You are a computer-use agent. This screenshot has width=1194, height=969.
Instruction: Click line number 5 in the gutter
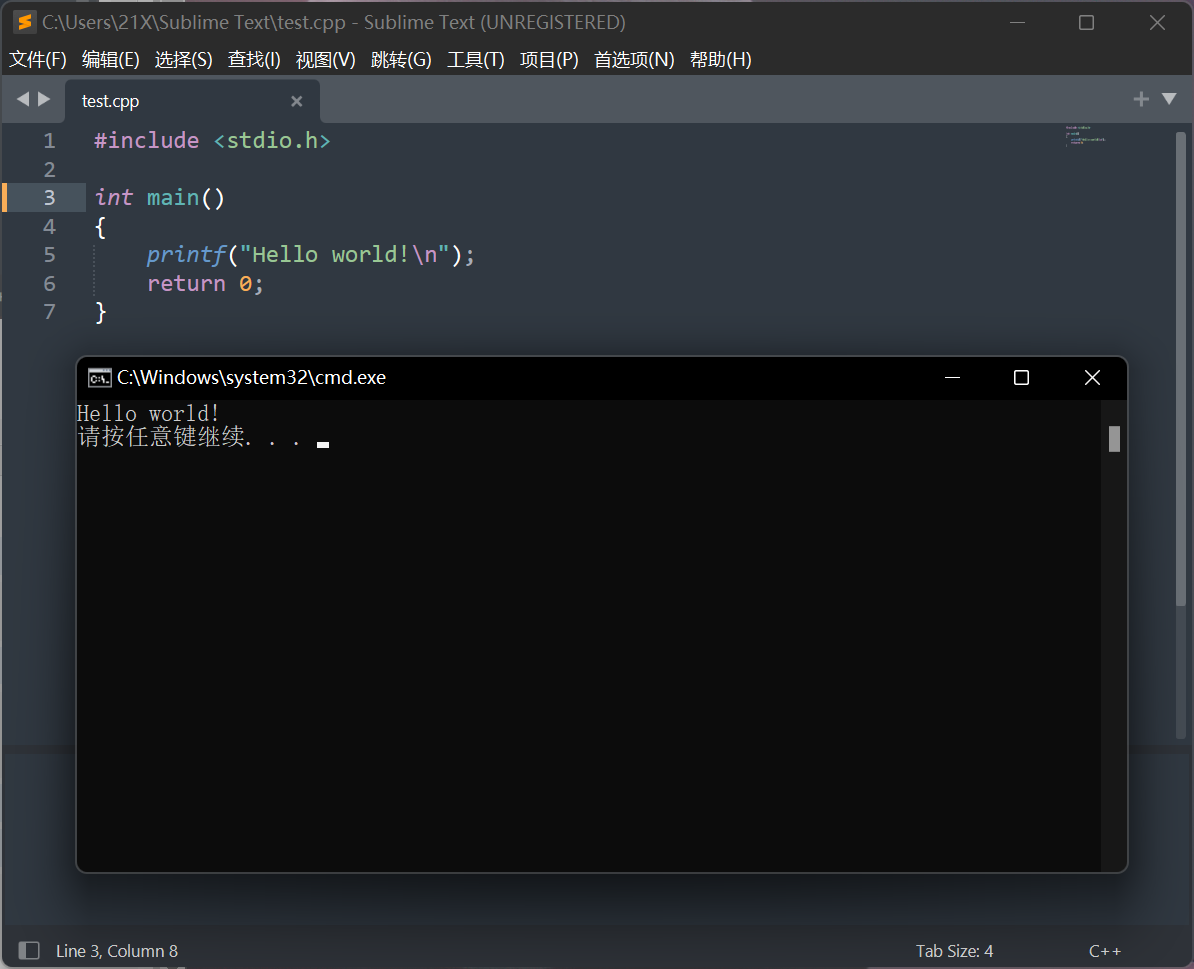pyautogui.click(x=49, y=255)
